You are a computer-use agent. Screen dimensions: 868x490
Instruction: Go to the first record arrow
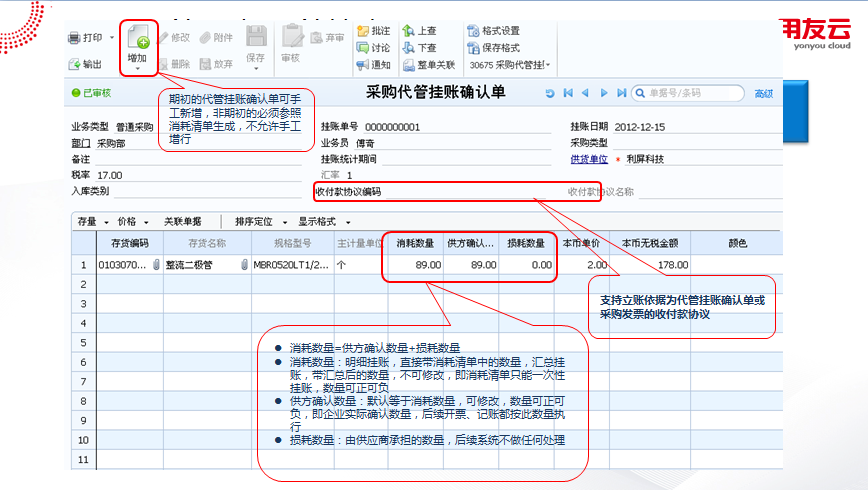[568, 93]
